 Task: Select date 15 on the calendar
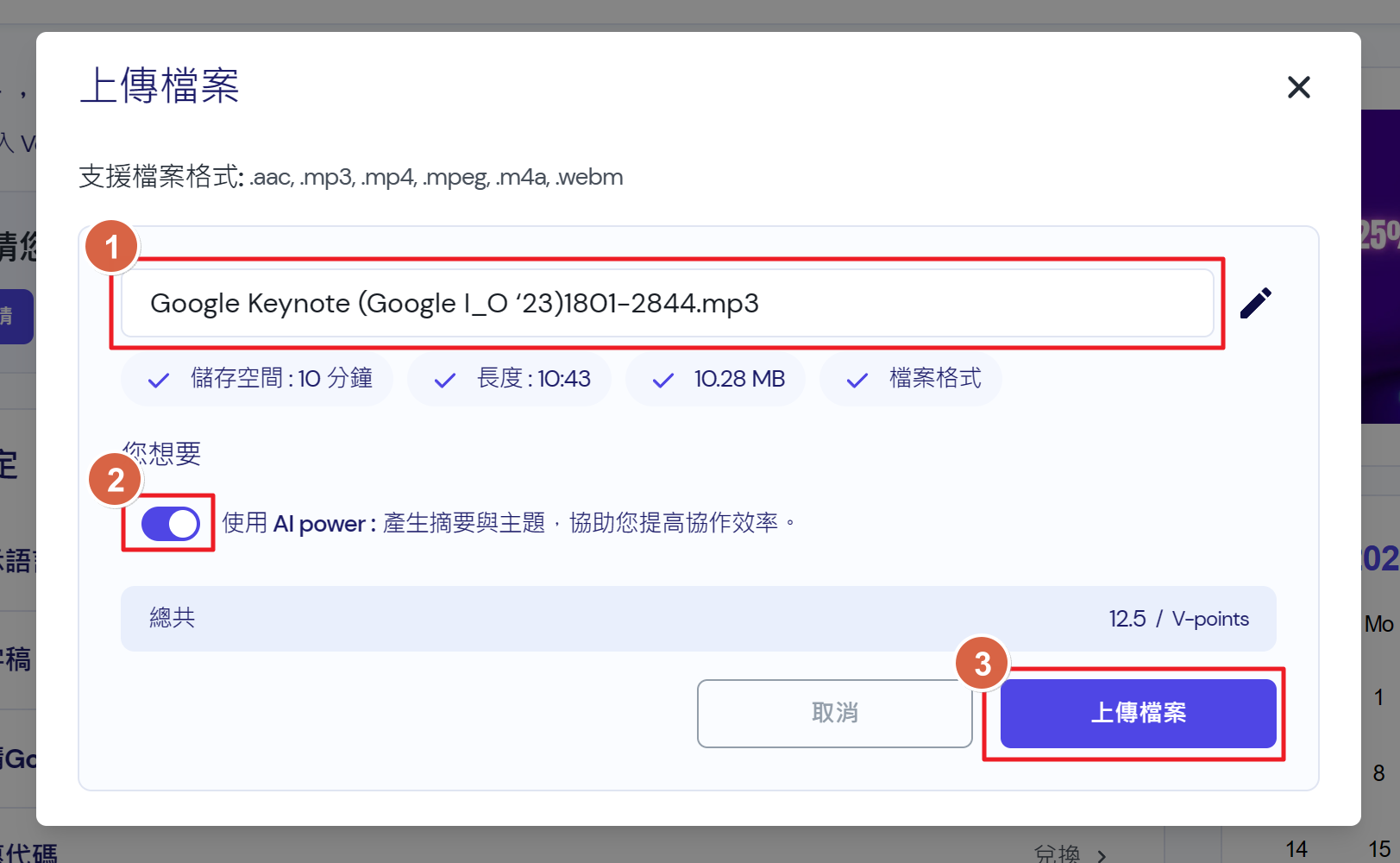(1378, 849)
